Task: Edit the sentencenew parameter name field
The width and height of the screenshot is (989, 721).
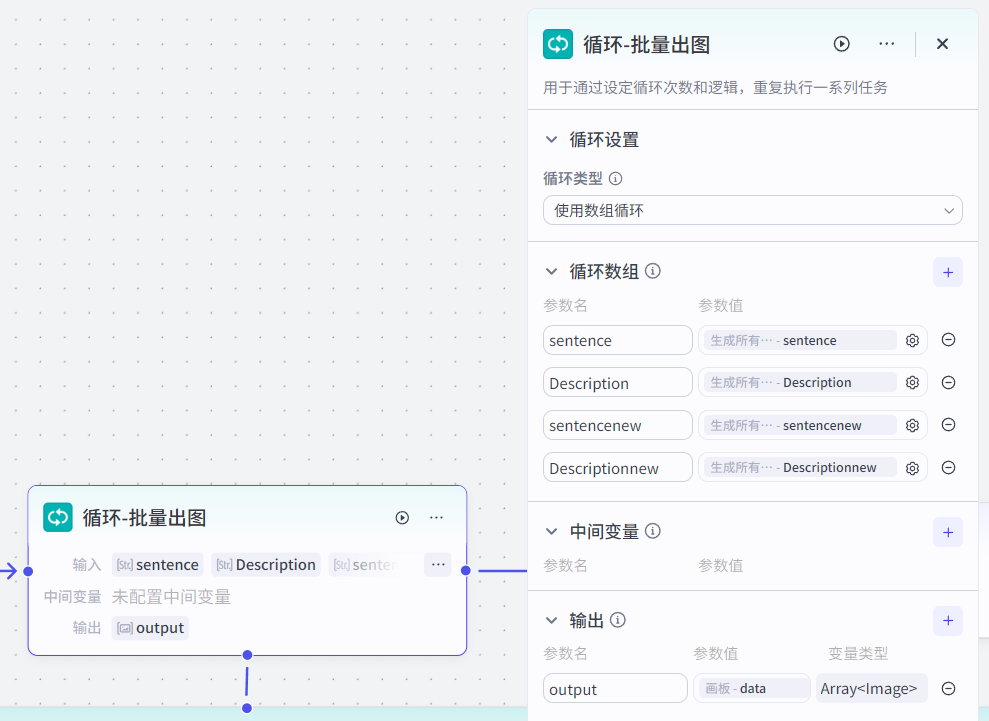Action: 617,425
